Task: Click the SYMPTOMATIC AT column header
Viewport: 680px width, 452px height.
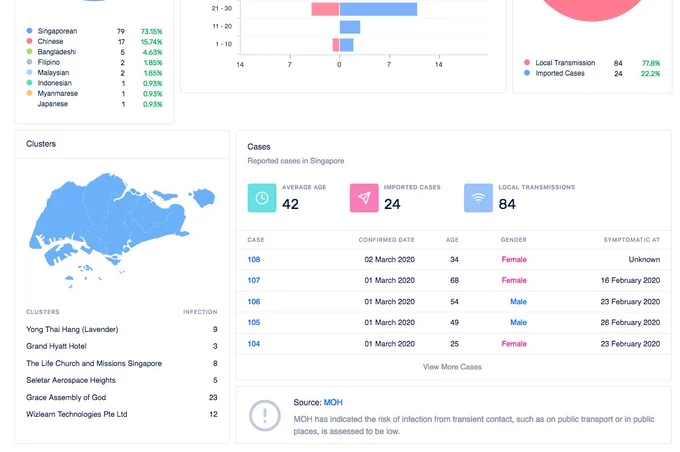Action: point(632,240)
